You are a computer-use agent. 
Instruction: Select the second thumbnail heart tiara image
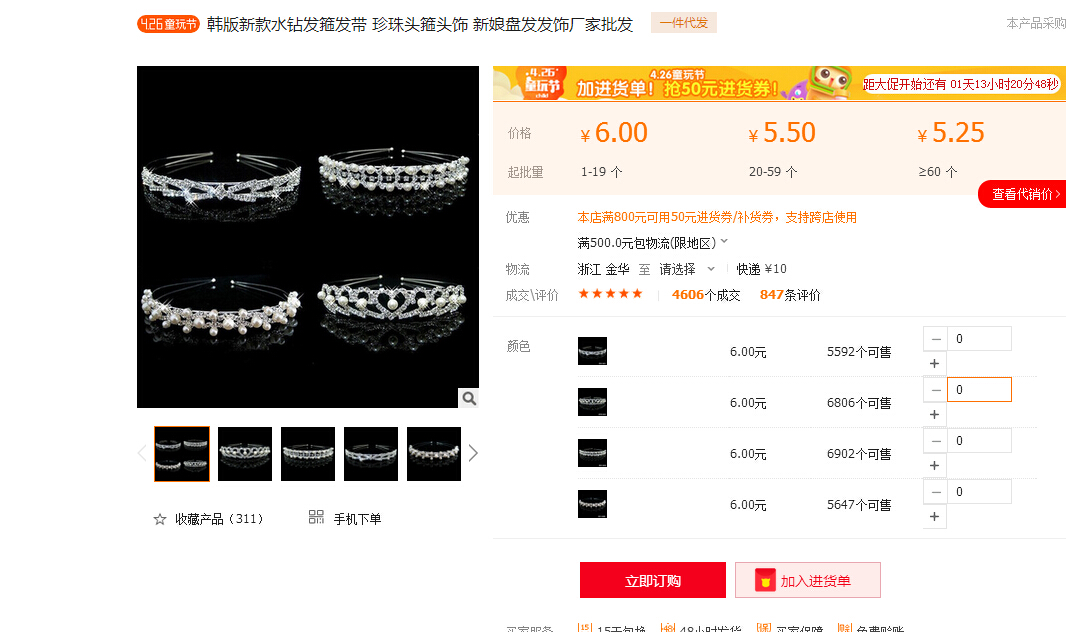pyautogui.click(x=245, y=454)
